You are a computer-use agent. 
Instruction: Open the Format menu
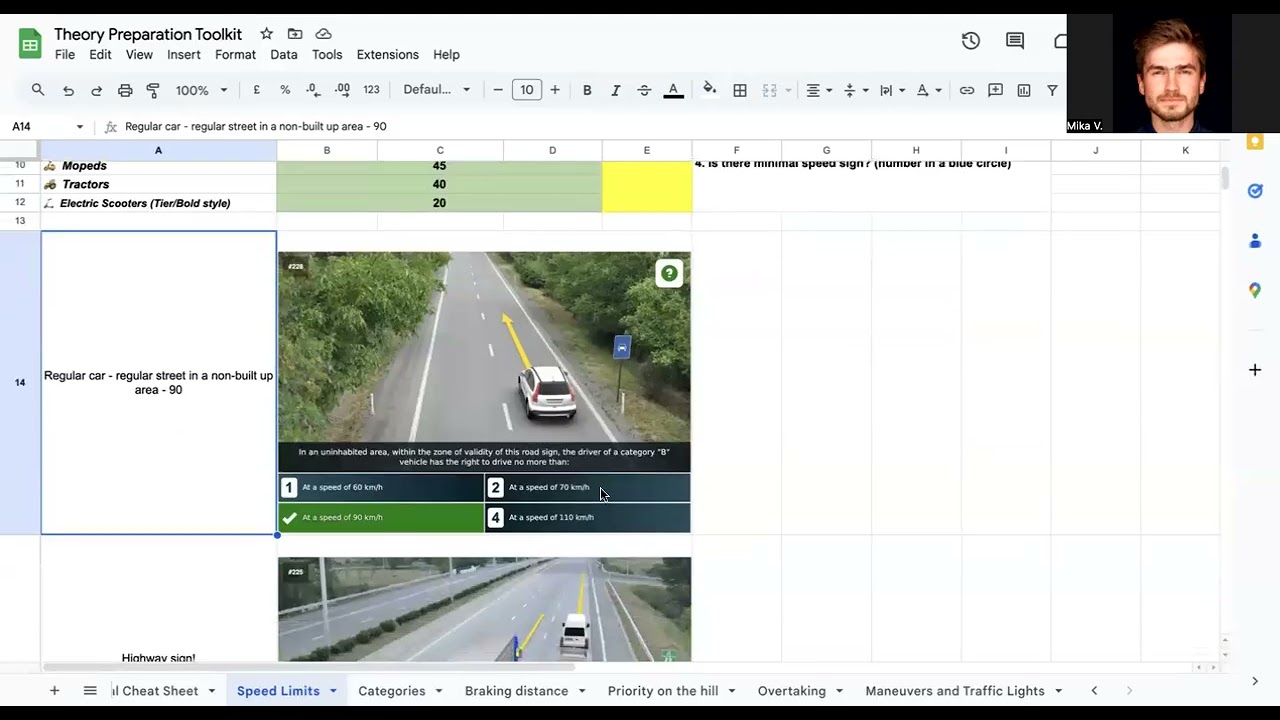coord(235,55)
